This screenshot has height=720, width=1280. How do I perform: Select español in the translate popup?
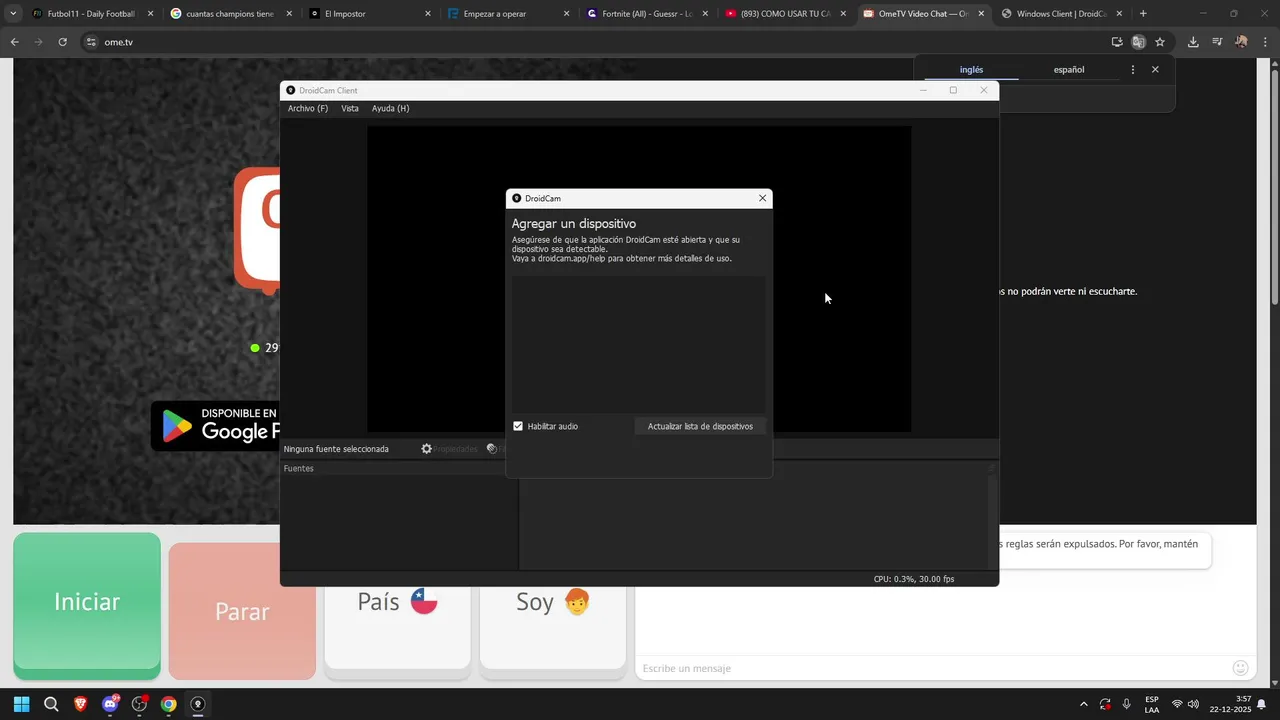pos(1069,70)
